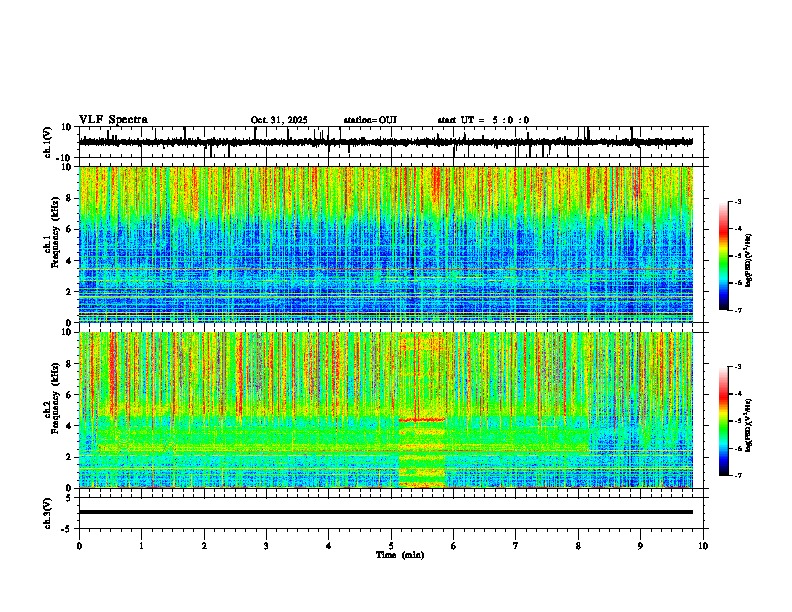
Task: Click the ch.1 waveform trace panel
Action: click(393, 142)
